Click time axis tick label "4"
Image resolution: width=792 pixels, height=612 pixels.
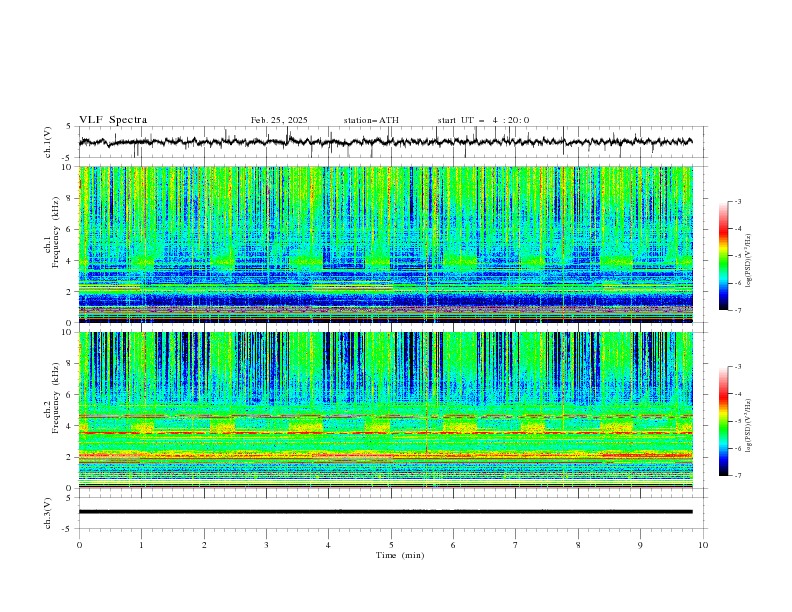(328, 545)
